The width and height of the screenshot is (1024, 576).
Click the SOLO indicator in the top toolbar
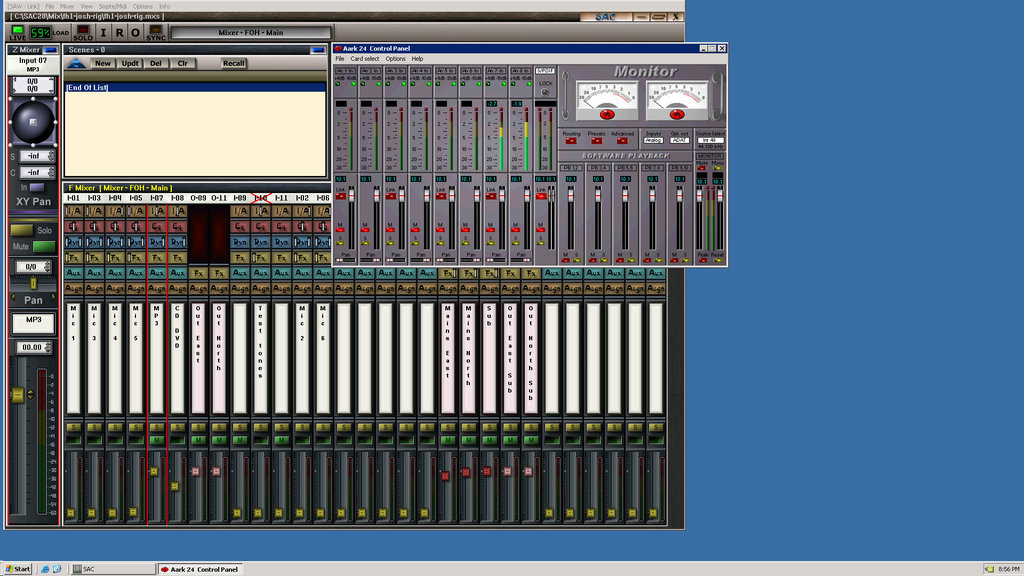pyautogui.click(x=83, y=32)
